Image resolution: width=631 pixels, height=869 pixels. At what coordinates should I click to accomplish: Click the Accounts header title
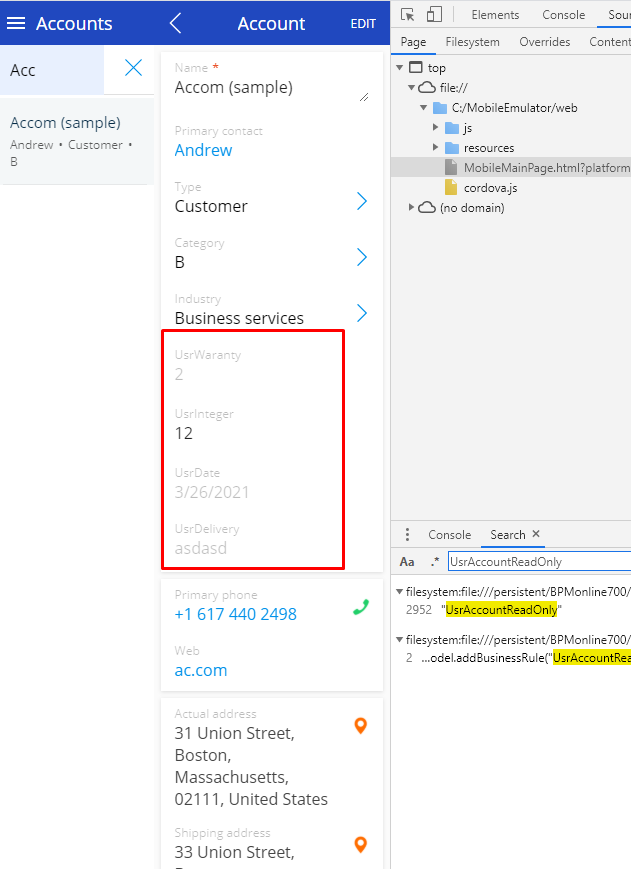(74, 23)
